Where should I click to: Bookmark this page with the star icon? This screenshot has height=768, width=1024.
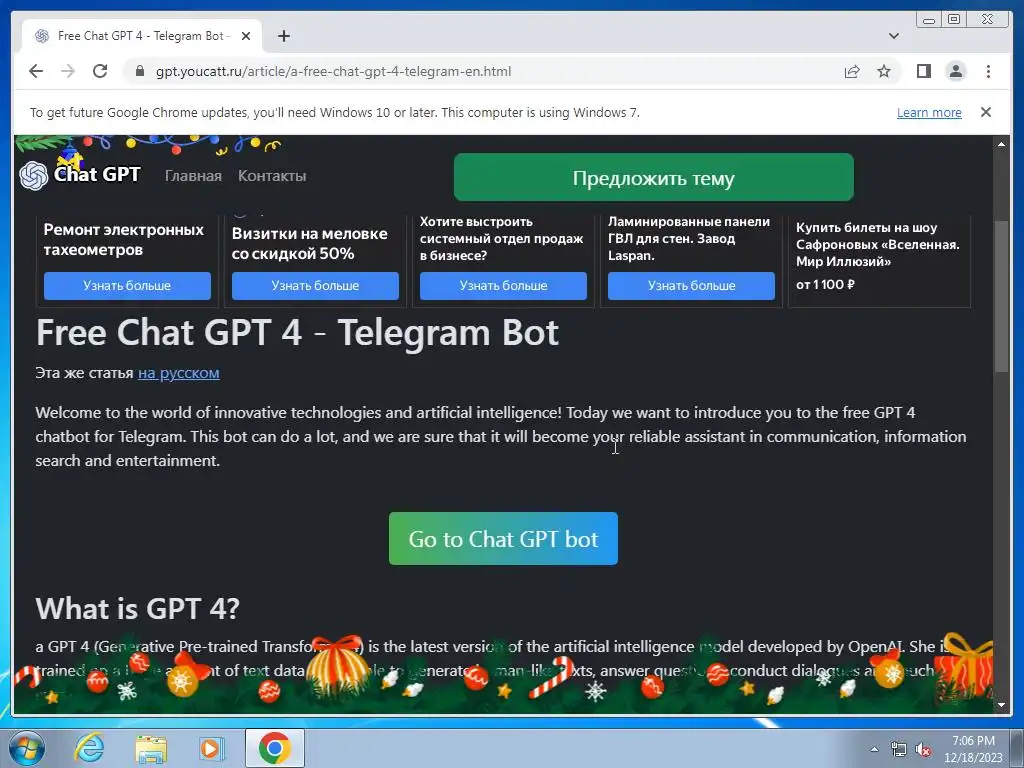884,71
